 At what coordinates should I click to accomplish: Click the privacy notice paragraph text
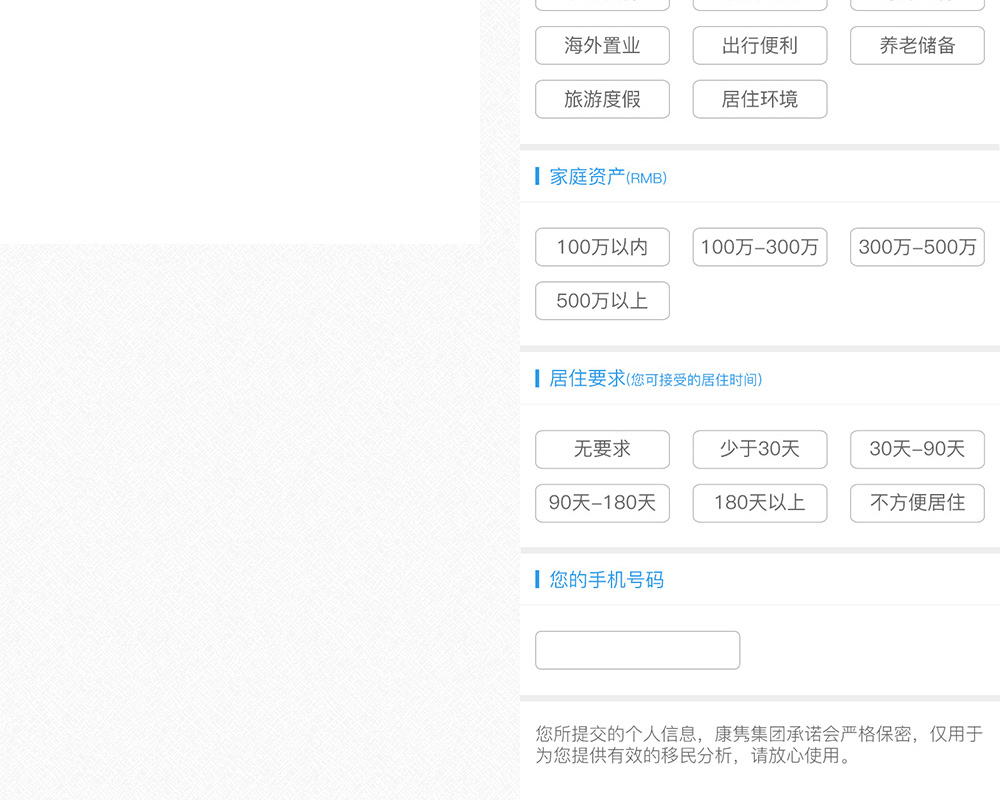759,744
